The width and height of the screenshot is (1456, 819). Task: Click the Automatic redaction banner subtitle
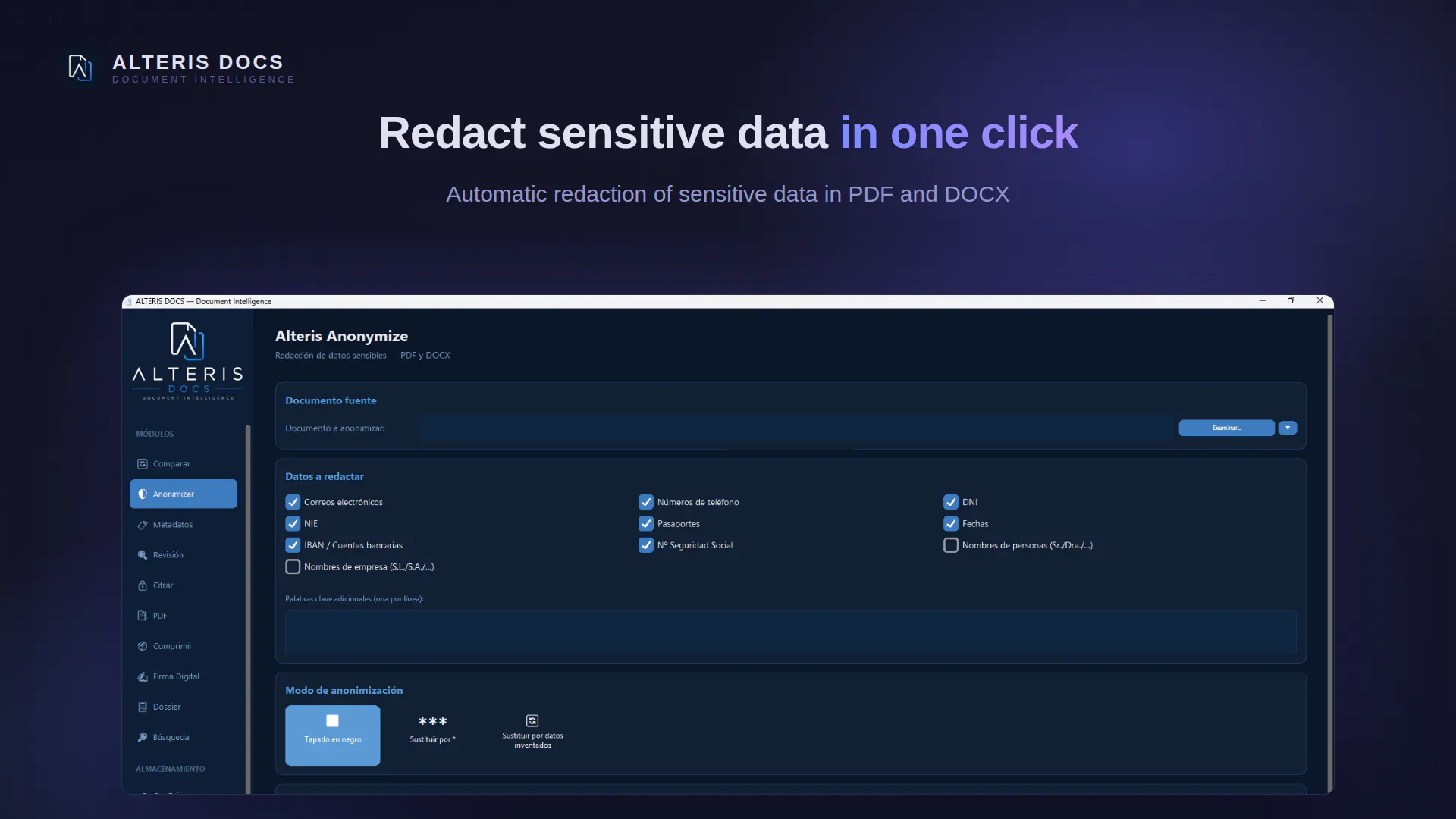click(x=727, y=195)
